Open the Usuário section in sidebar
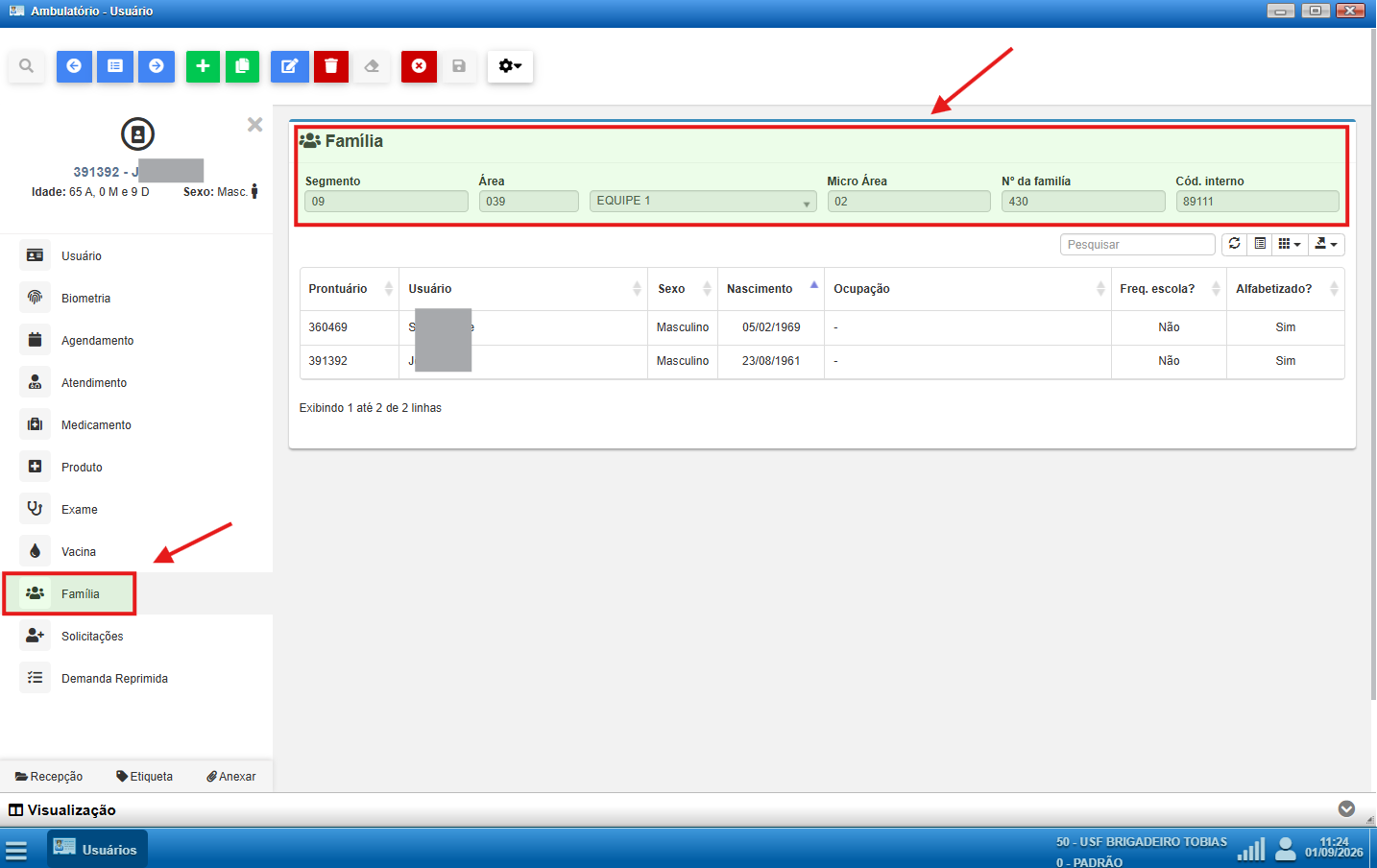 (x=136, y=256)
